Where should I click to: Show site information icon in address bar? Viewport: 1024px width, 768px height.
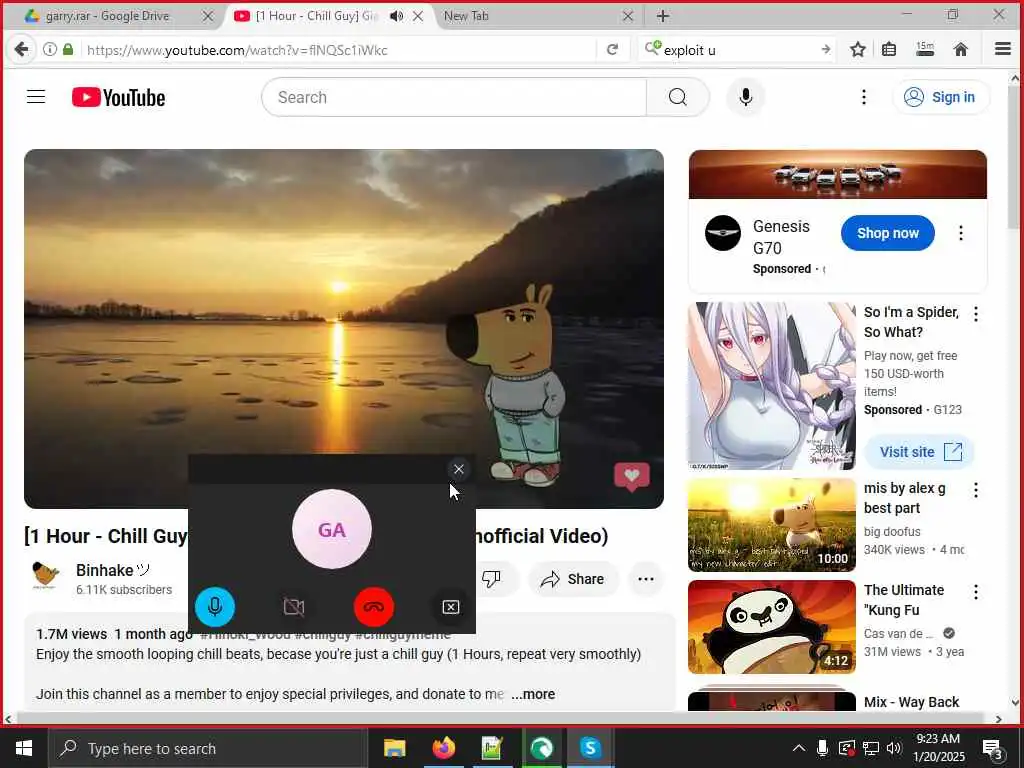coord(50,50)
